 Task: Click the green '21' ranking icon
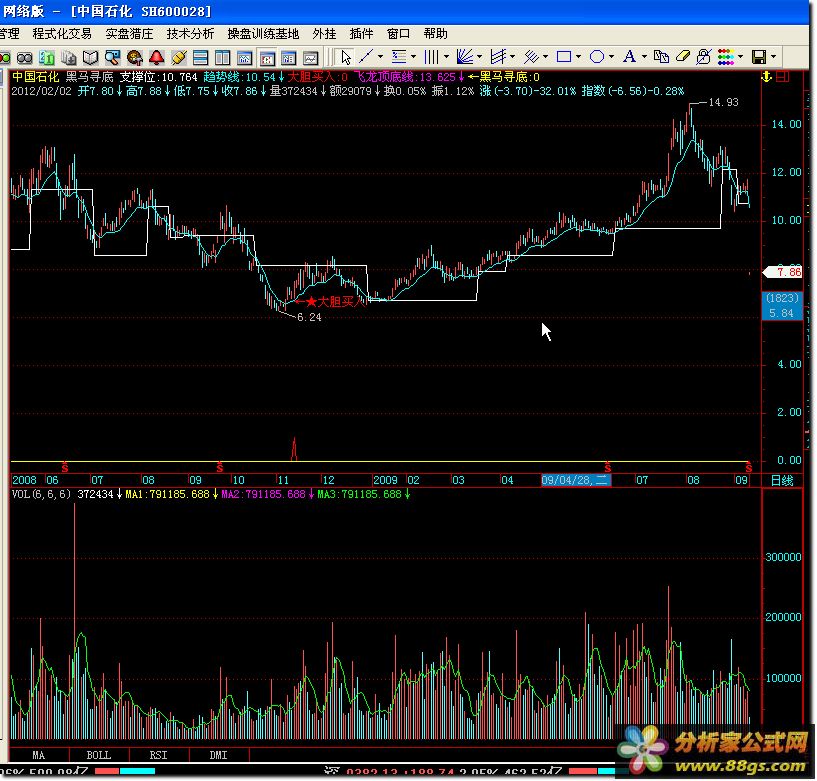[x=47, y=57]
